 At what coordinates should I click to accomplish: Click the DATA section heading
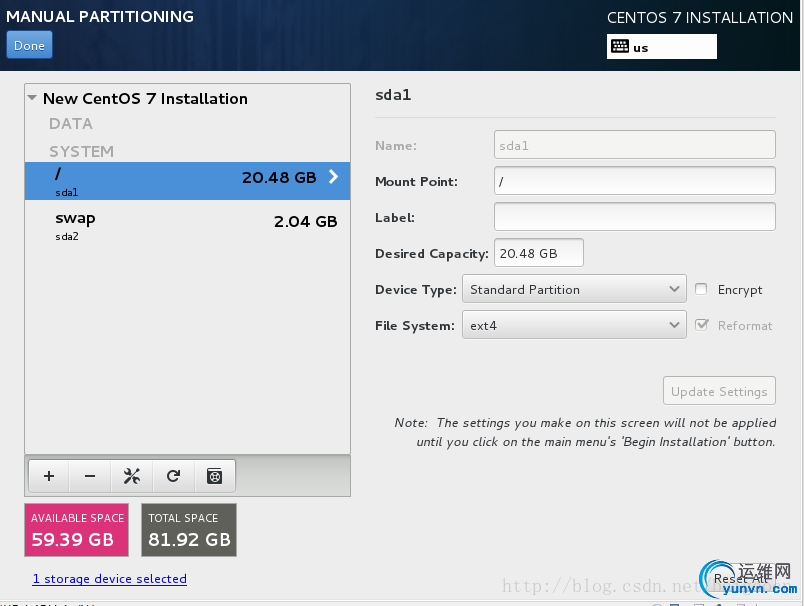(x=71, y=124)
